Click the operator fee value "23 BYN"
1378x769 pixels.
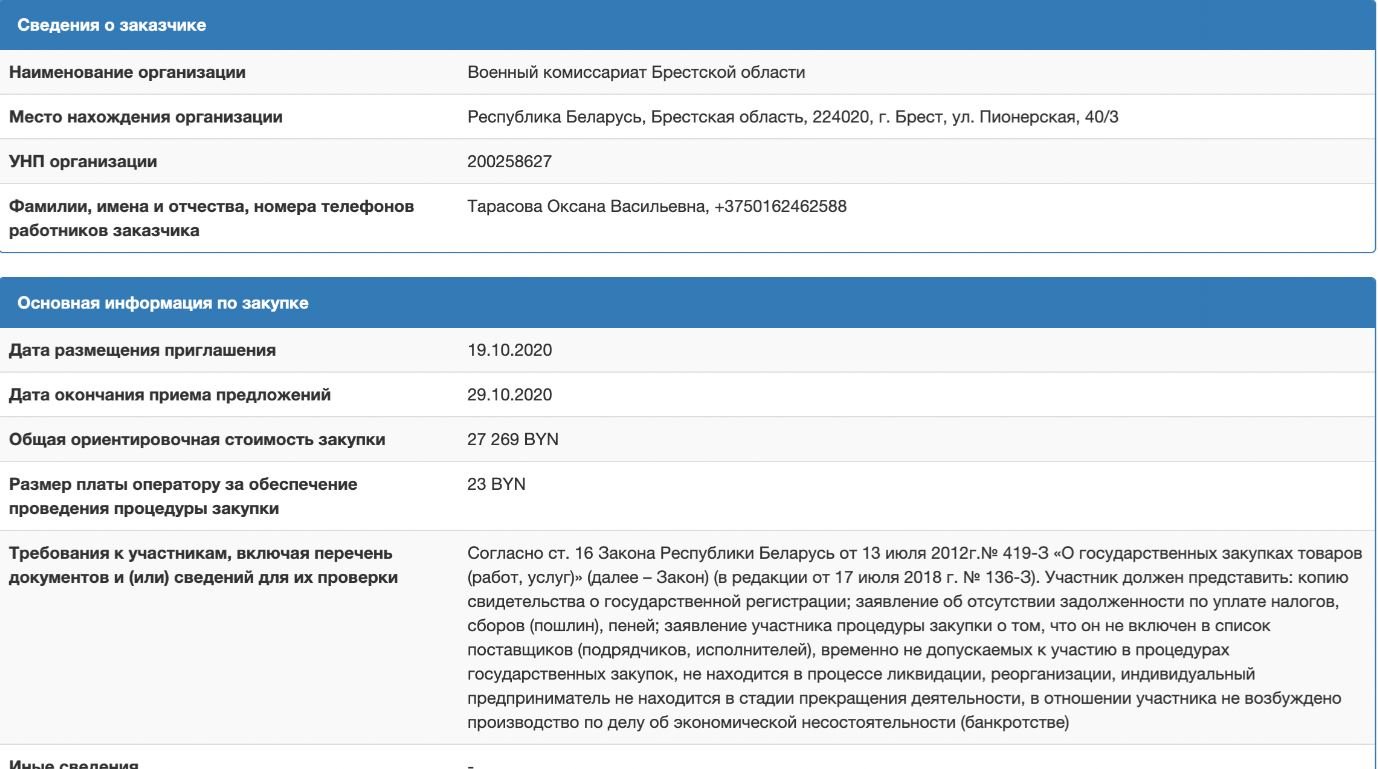point(496,485)
